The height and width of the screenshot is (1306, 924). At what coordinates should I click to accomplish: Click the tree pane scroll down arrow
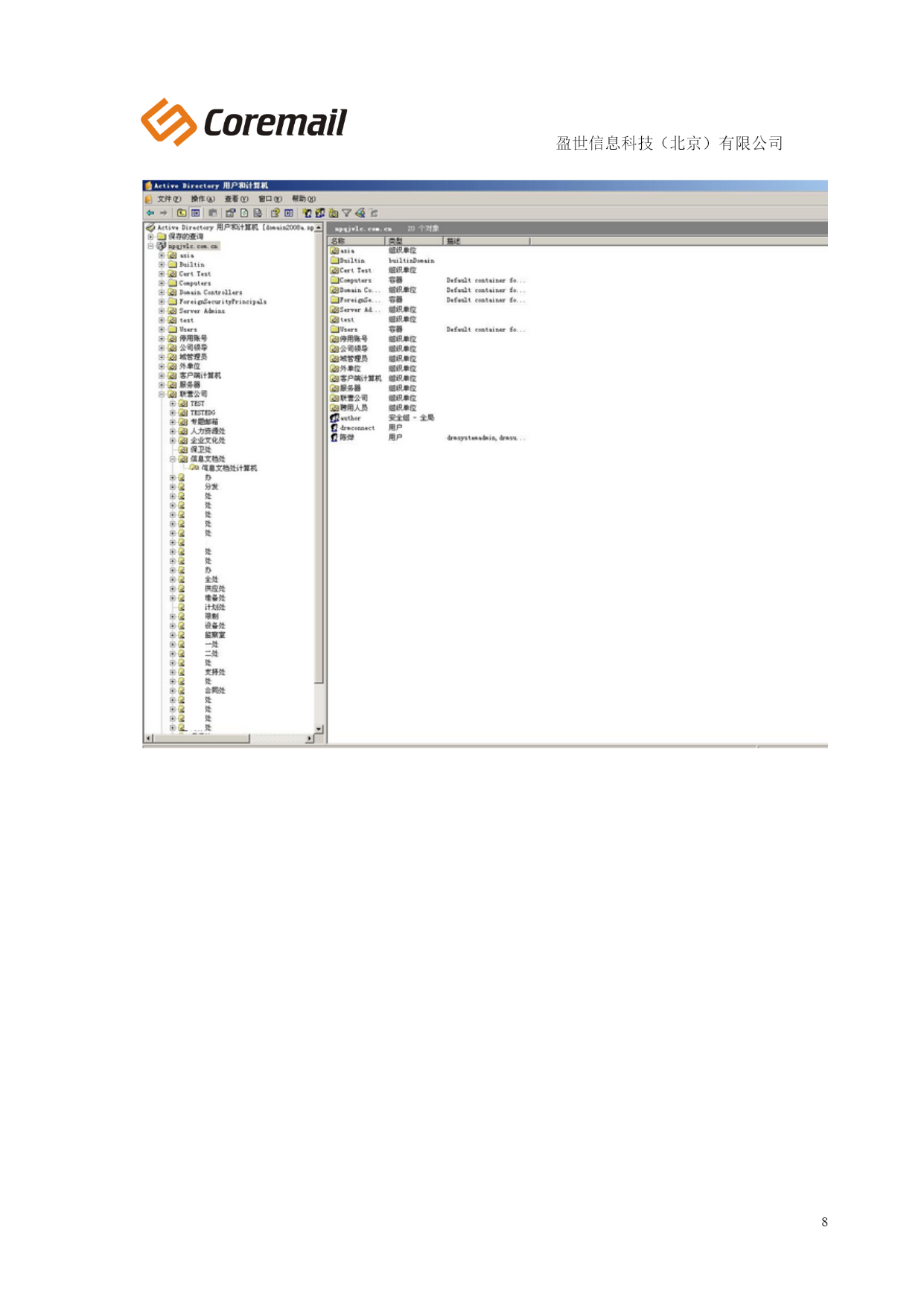(x=319, y=729)
